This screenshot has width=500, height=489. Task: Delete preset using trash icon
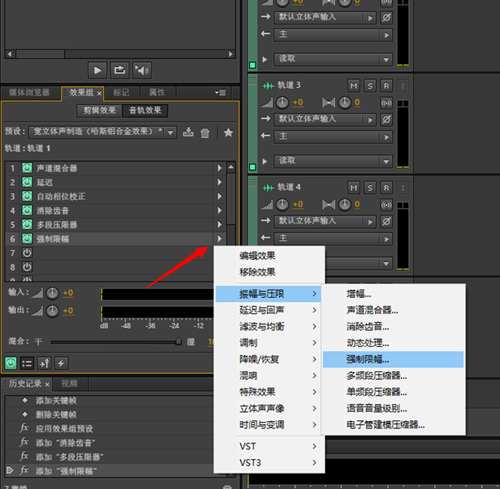205,133
